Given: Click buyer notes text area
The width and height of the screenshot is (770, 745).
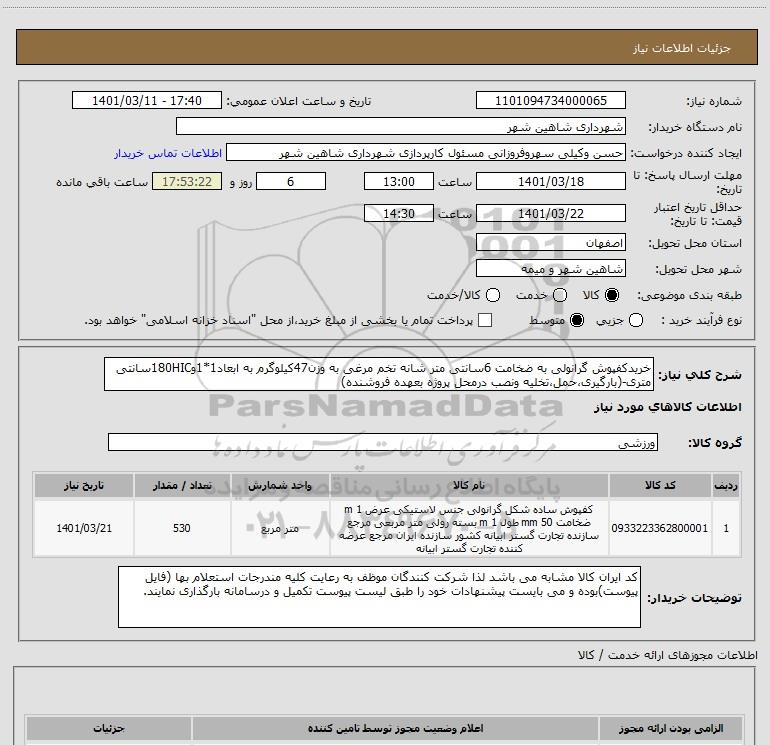Looking at the screenshot, I should 379,597.
